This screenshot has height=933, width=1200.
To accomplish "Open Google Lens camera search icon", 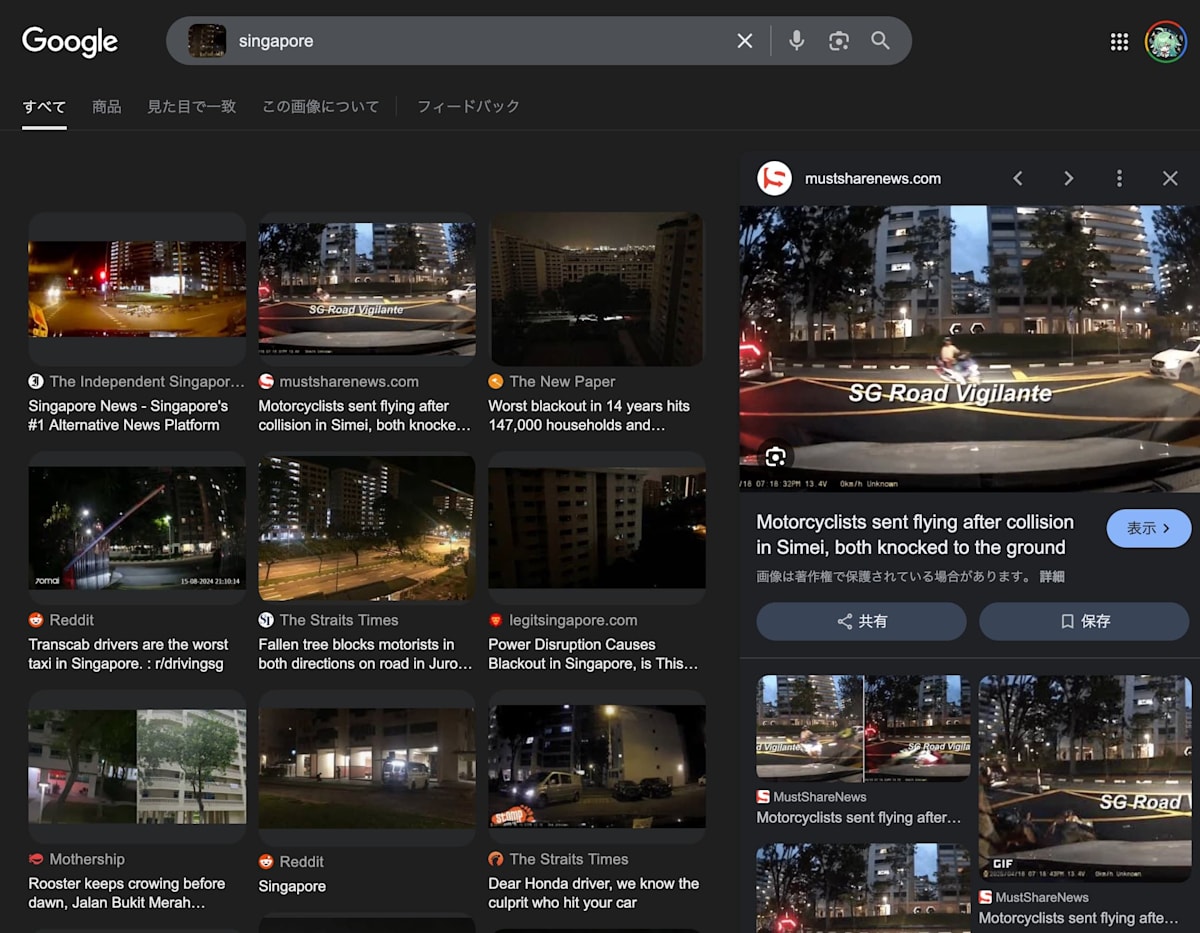I will click(x=839, y=41).
